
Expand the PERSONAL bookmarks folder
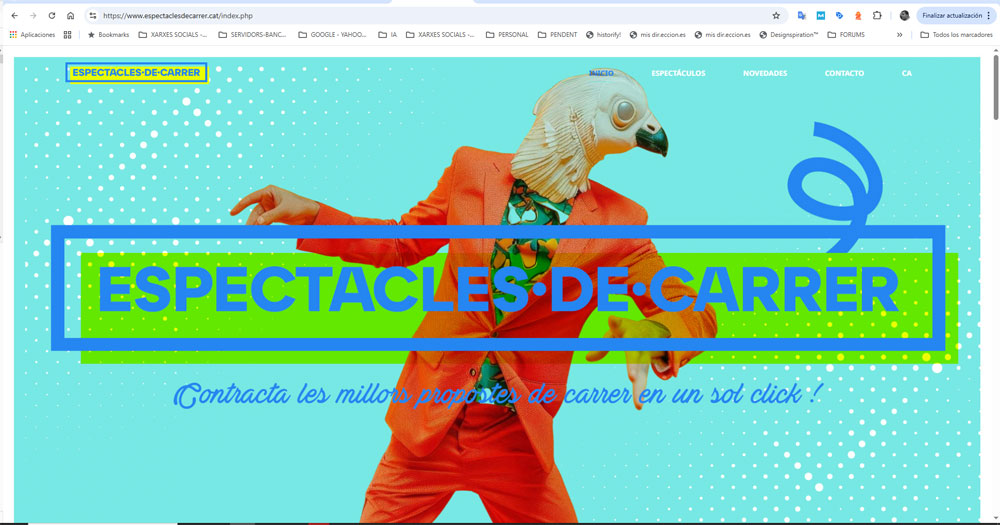tap(507, 34)
